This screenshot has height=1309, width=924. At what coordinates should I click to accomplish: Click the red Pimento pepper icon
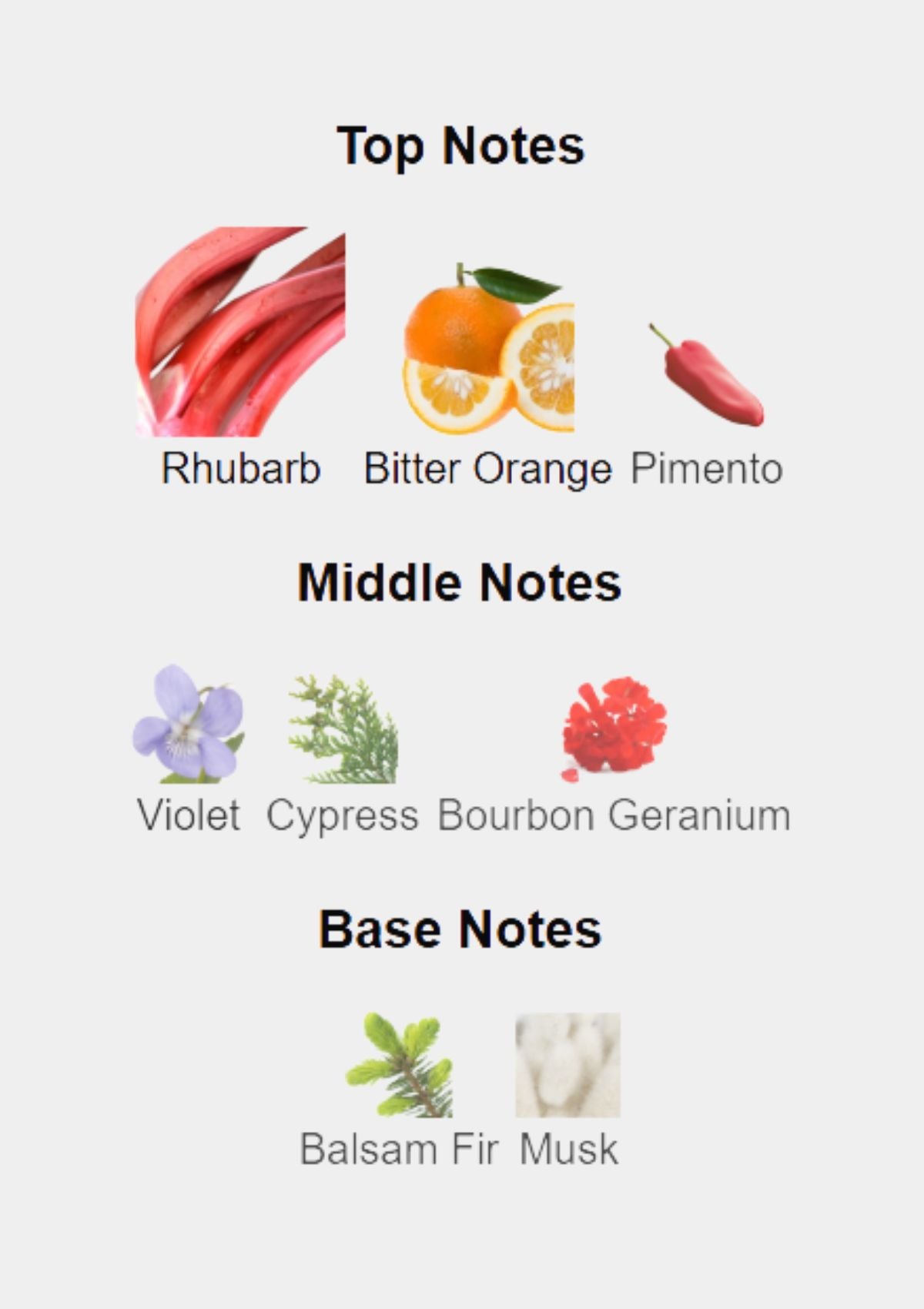(x=706, y=374)
